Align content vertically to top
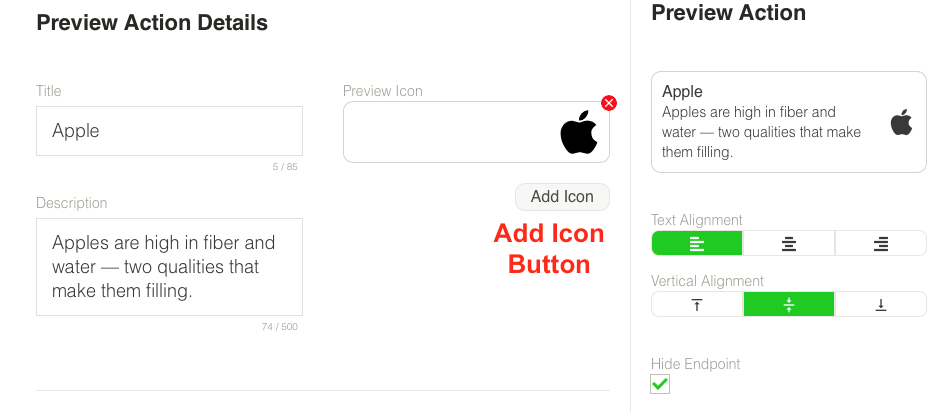Image resolution: width=943 pixels, height=412 pixels. pos(697,305)
